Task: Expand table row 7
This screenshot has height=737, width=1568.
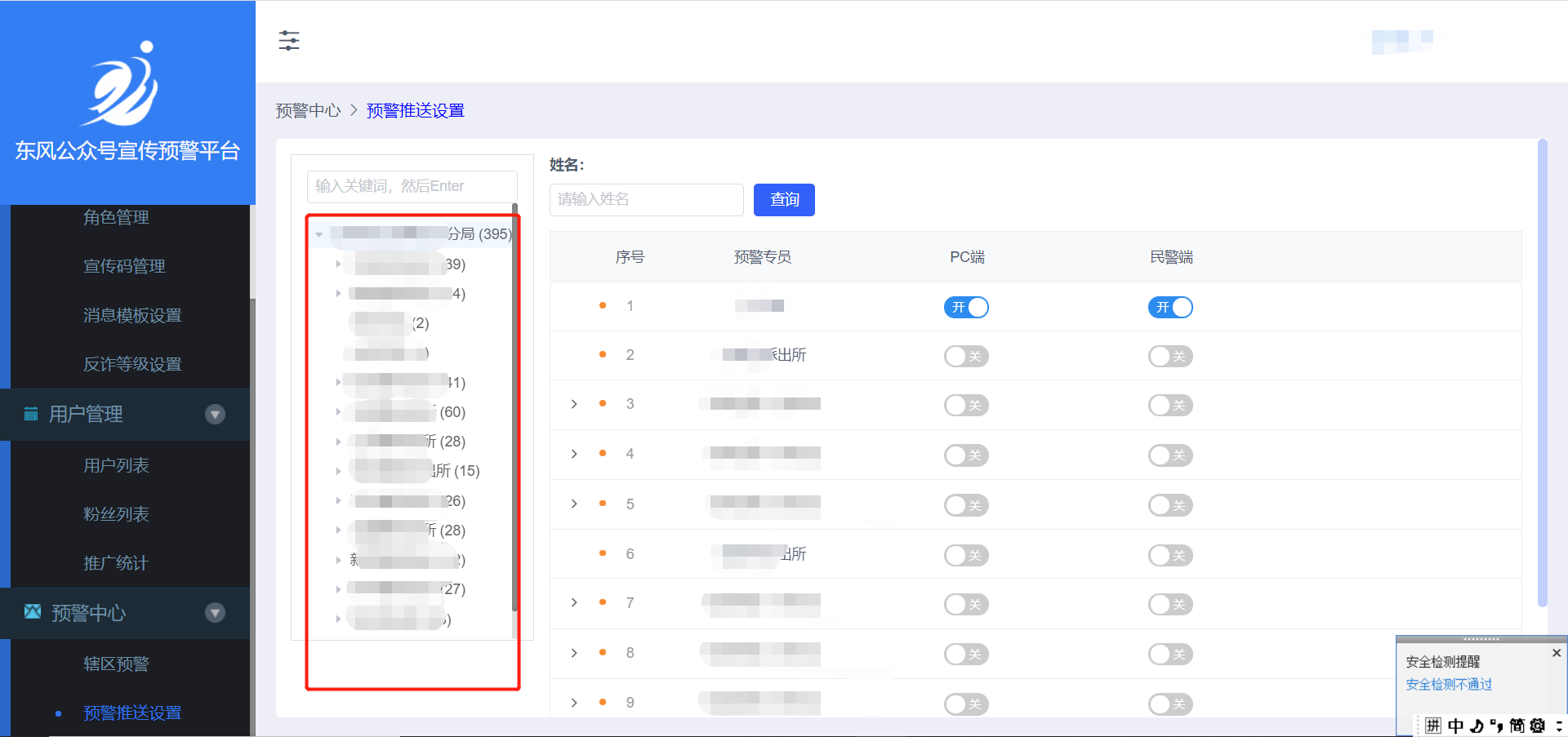Action: tap(574, 602)
